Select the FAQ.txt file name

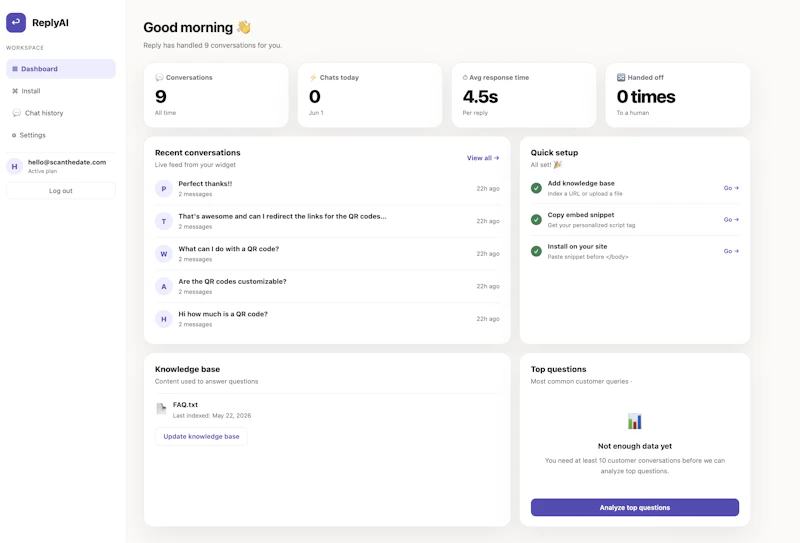pyautogui.click(x=185, y=405)
